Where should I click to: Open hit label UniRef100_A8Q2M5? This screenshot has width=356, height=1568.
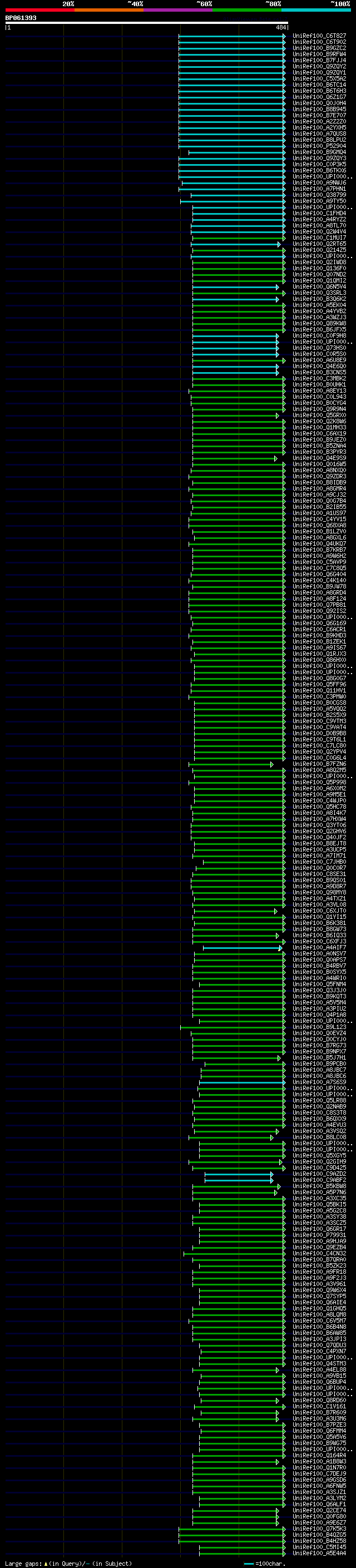[319, 770]
